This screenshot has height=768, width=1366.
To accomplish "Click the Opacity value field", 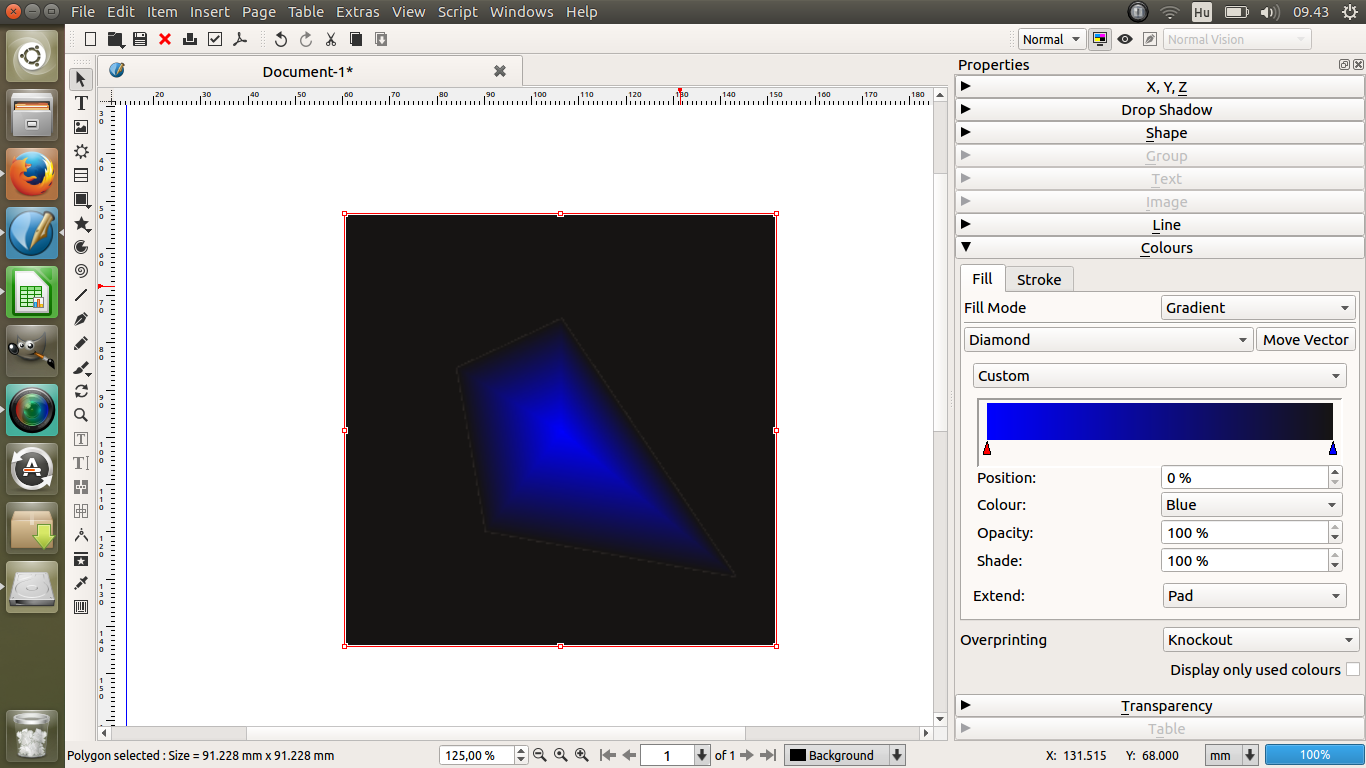I will tap(1243, 533).
